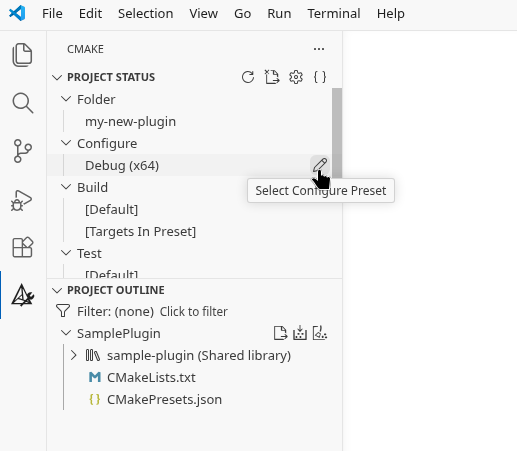The width and height of the screenshot is (517, 451).
Task: Open the Run and Debug view
Action: point(22,200)
